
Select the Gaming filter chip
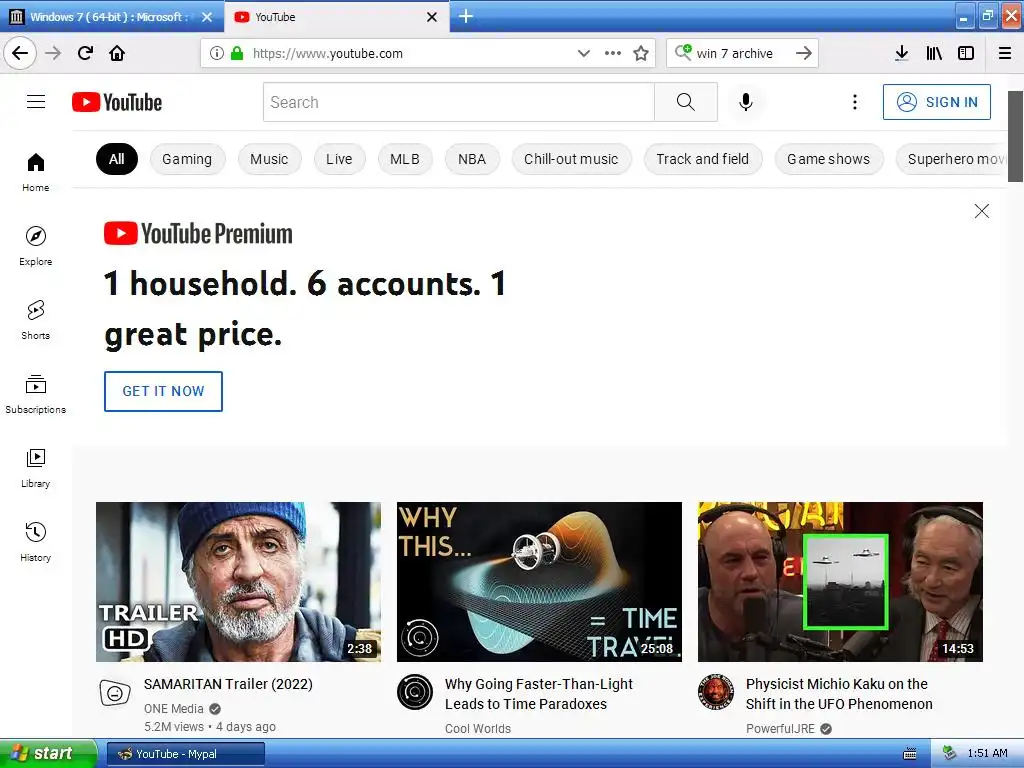pyautogui.click(x=187, y=159)
